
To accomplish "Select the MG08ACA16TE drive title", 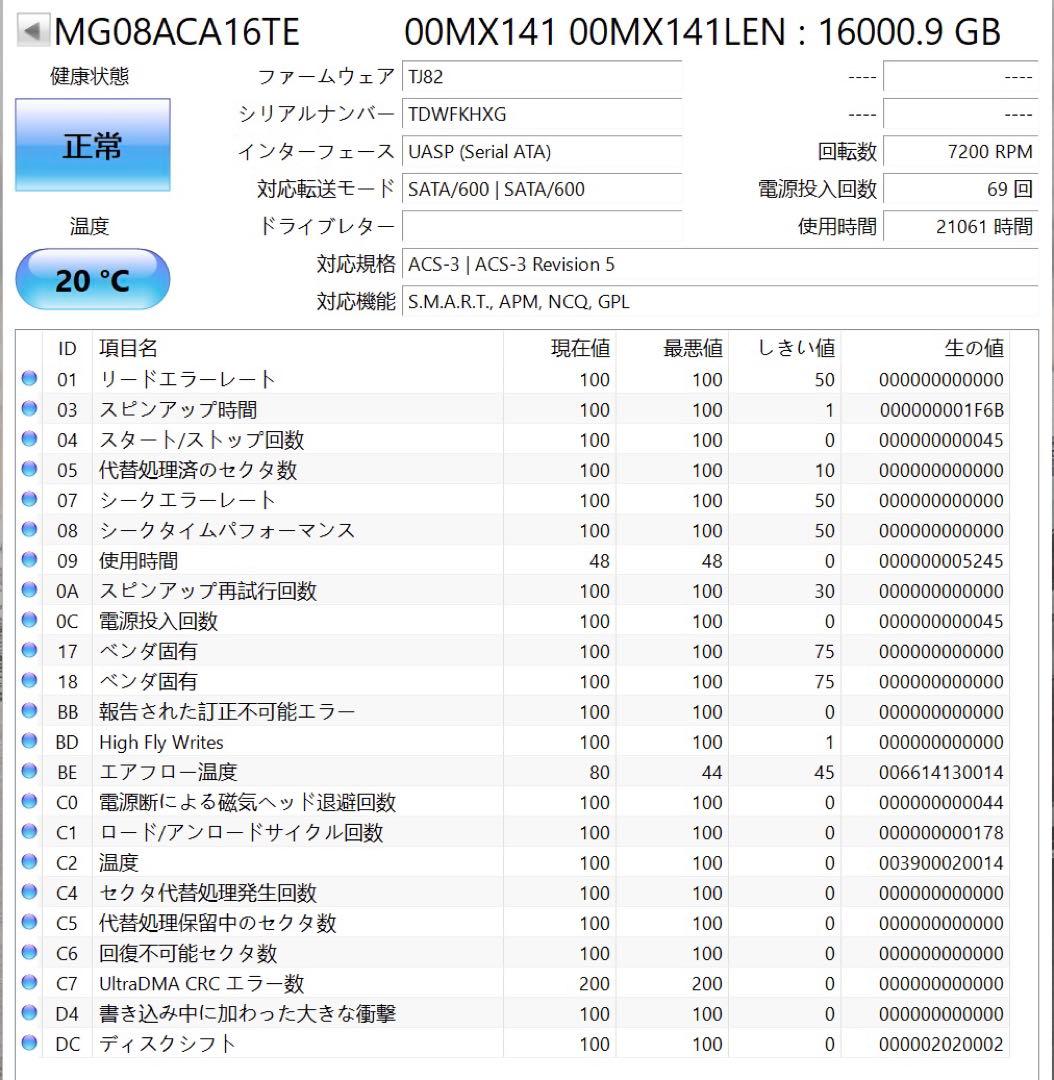I will click(x=176, y=32).
